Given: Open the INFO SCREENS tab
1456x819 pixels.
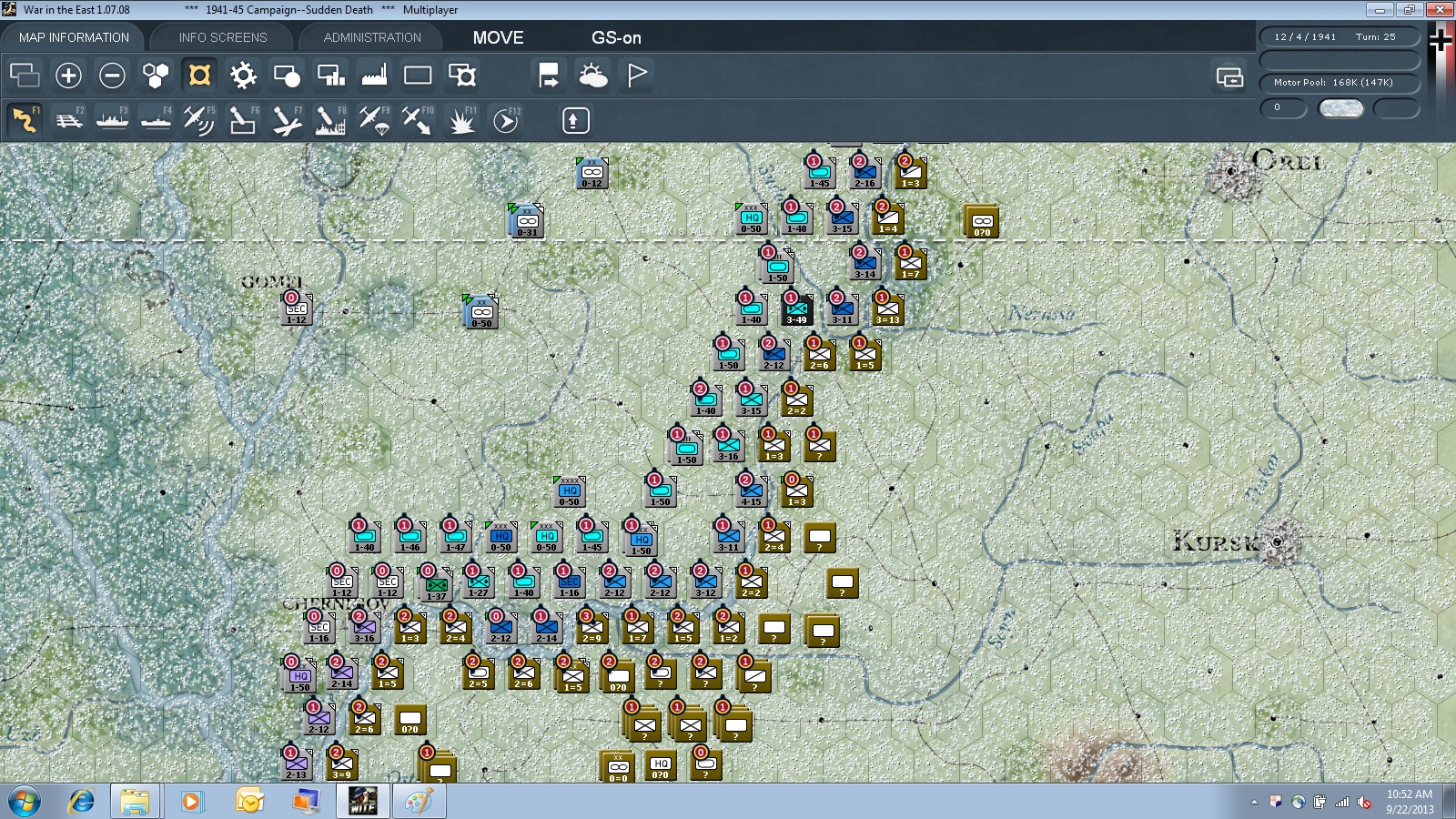Looking at the screenshot, I should (223, 37).
